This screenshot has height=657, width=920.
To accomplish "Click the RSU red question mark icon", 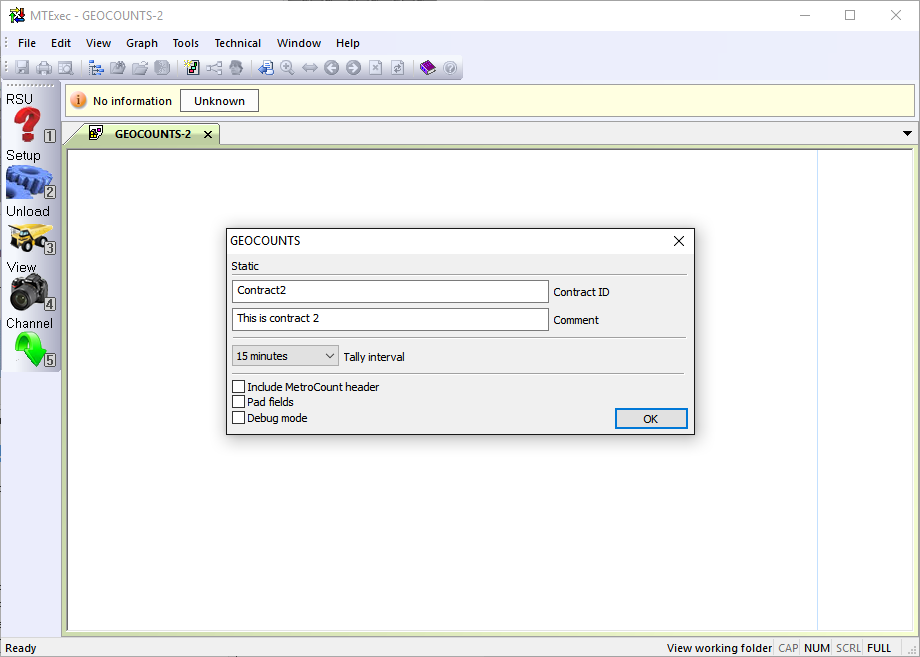I will point(28,124).
